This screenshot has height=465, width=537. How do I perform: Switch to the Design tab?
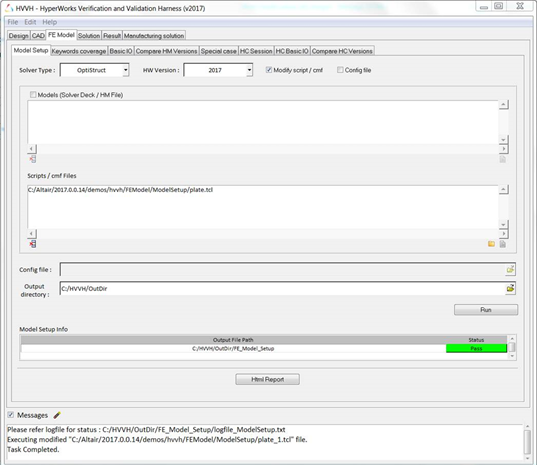click(18, 36)
